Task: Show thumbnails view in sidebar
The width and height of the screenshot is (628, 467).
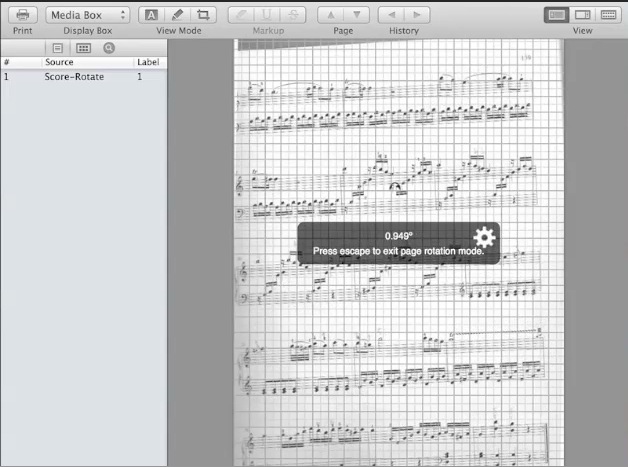Action: click(x=83, y=47)
